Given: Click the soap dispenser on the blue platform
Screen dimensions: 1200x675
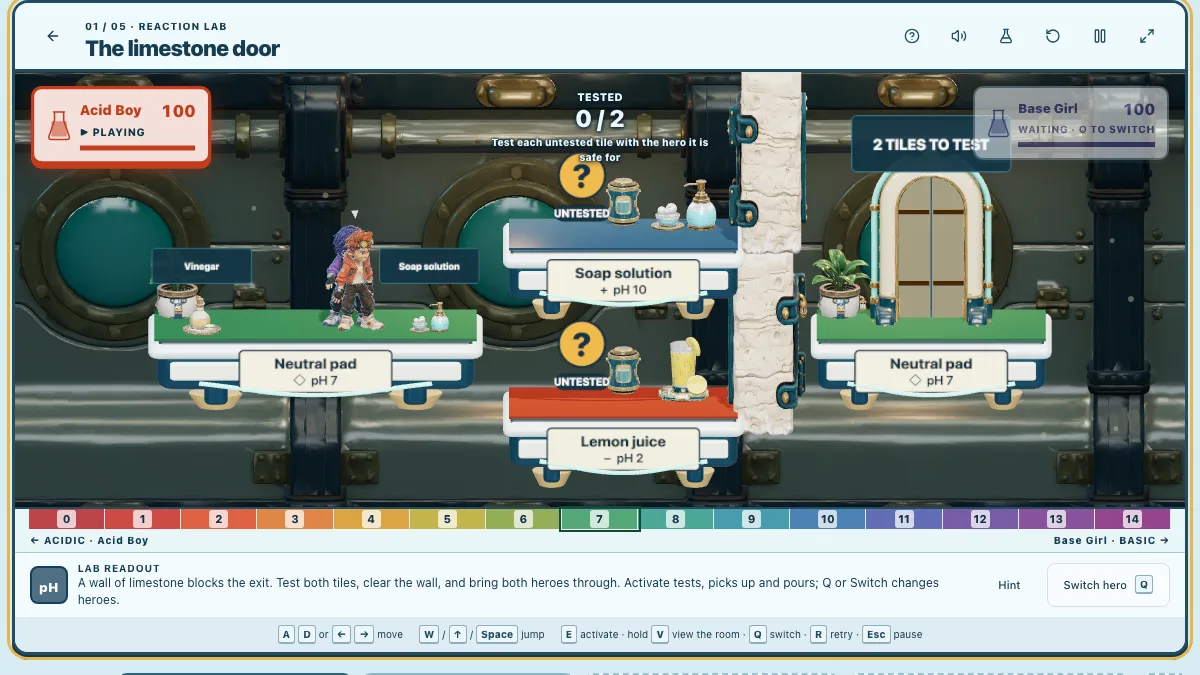Looking at the screenshot, I should pyautogui.click(x=699, y=205).
